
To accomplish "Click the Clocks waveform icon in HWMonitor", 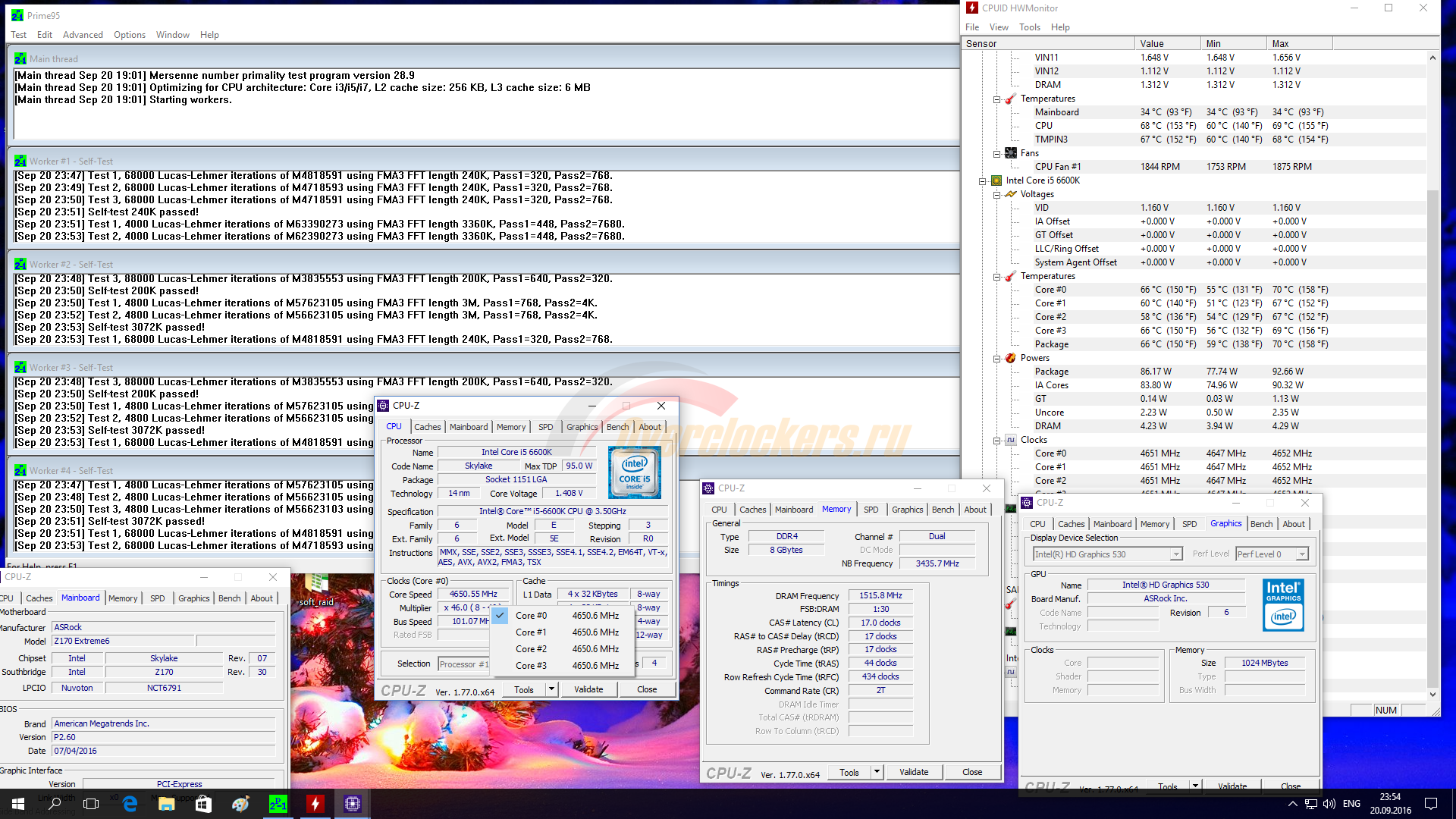I will 1011,440.
